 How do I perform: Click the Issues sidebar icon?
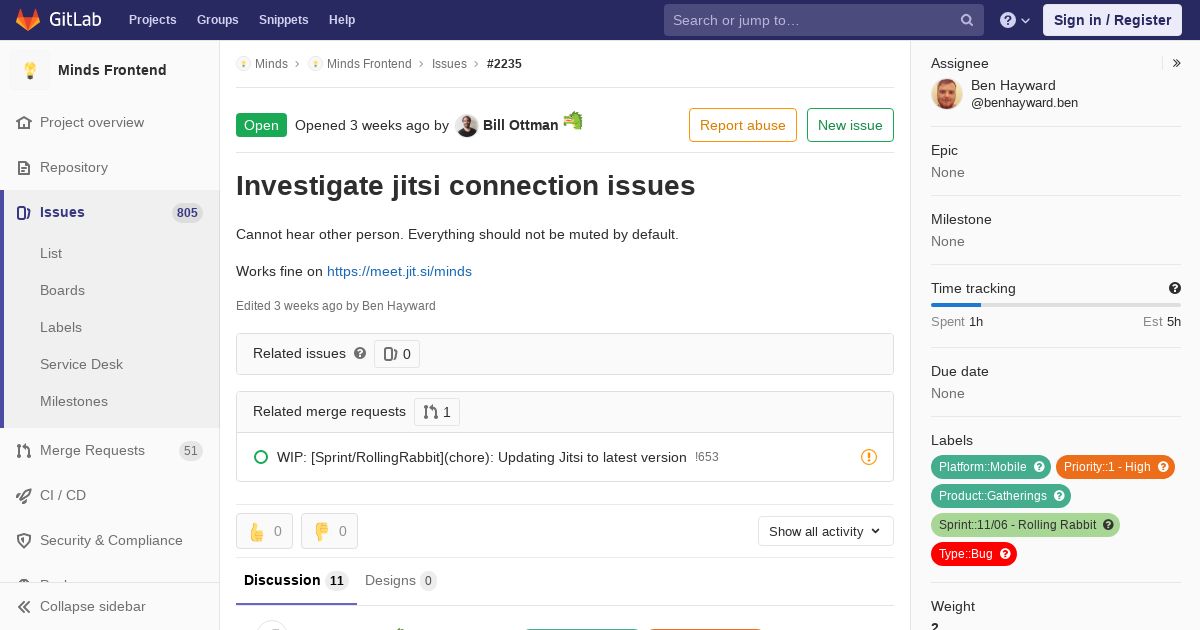[24, 213]
